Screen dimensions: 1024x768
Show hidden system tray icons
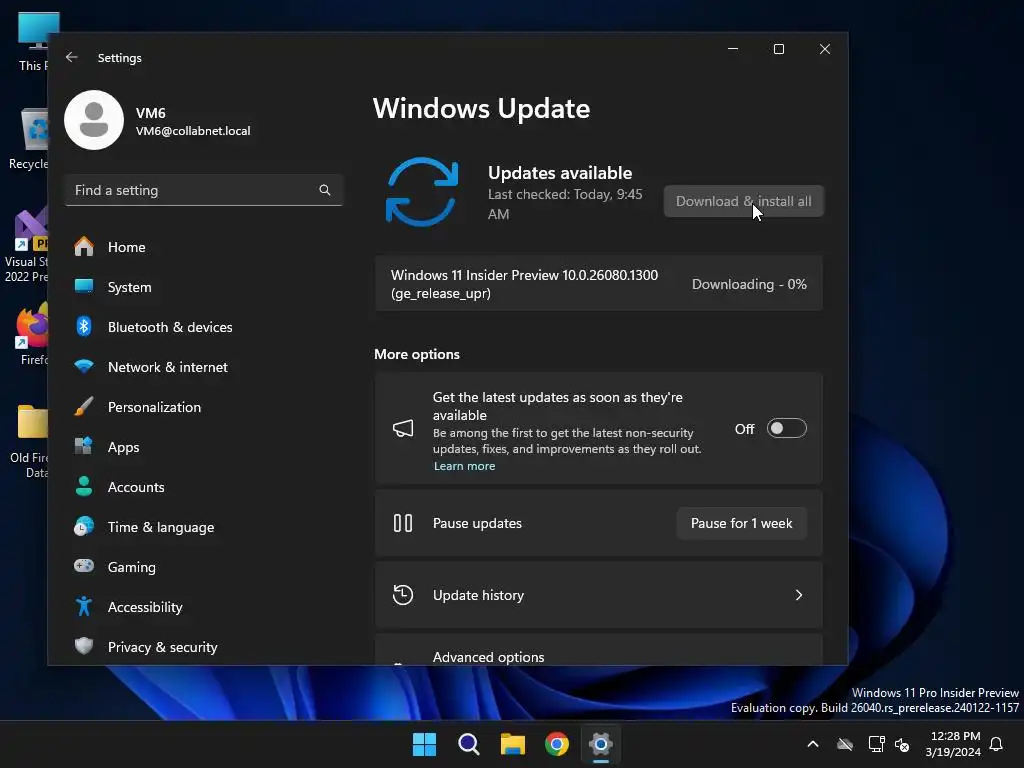813,744
